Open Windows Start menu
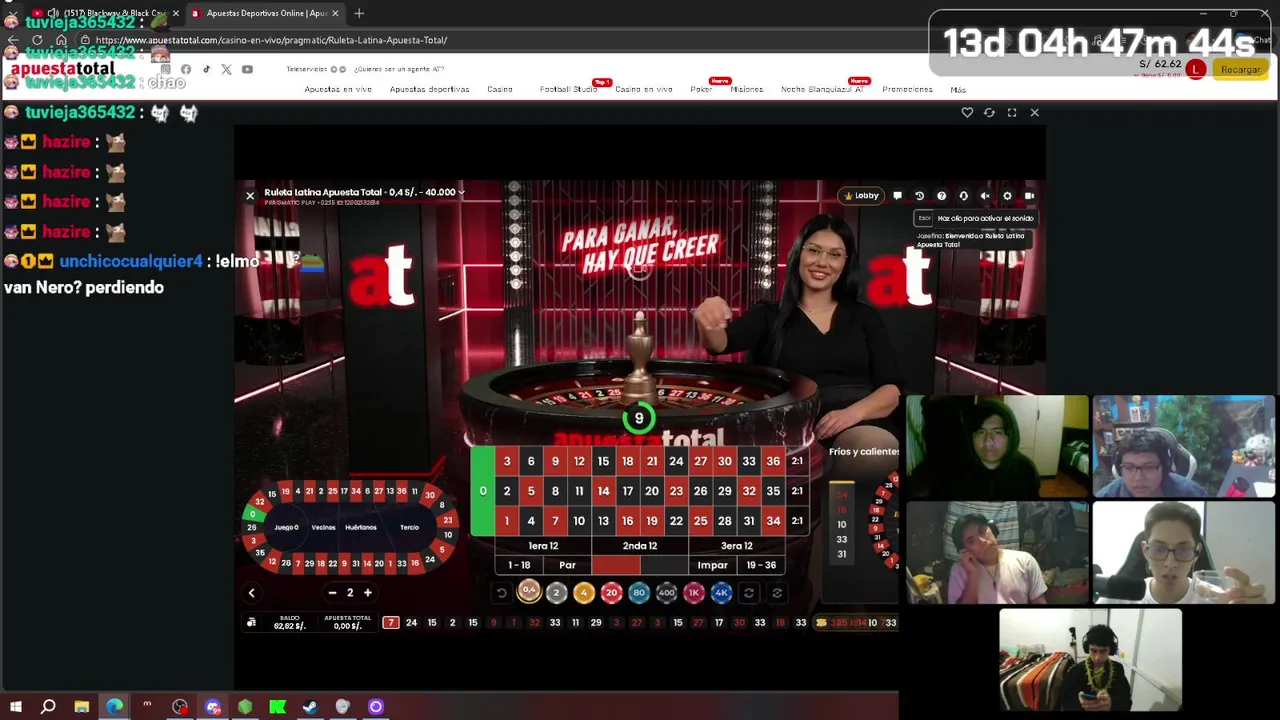Screen dimensions: 1280x720 pyautogui.click(x=15, y=707)
